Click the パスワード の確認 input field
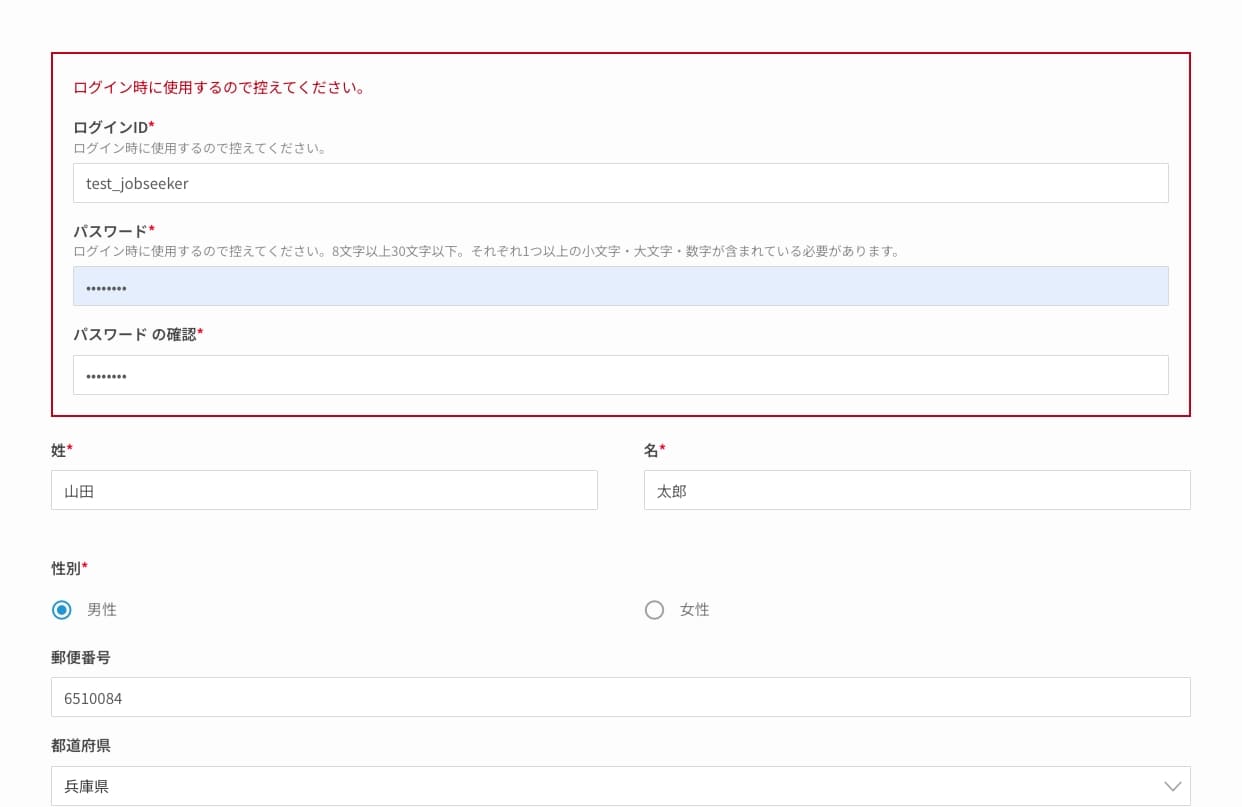The width and height of the screenshot is (1242, 807). tap(620, 375)
